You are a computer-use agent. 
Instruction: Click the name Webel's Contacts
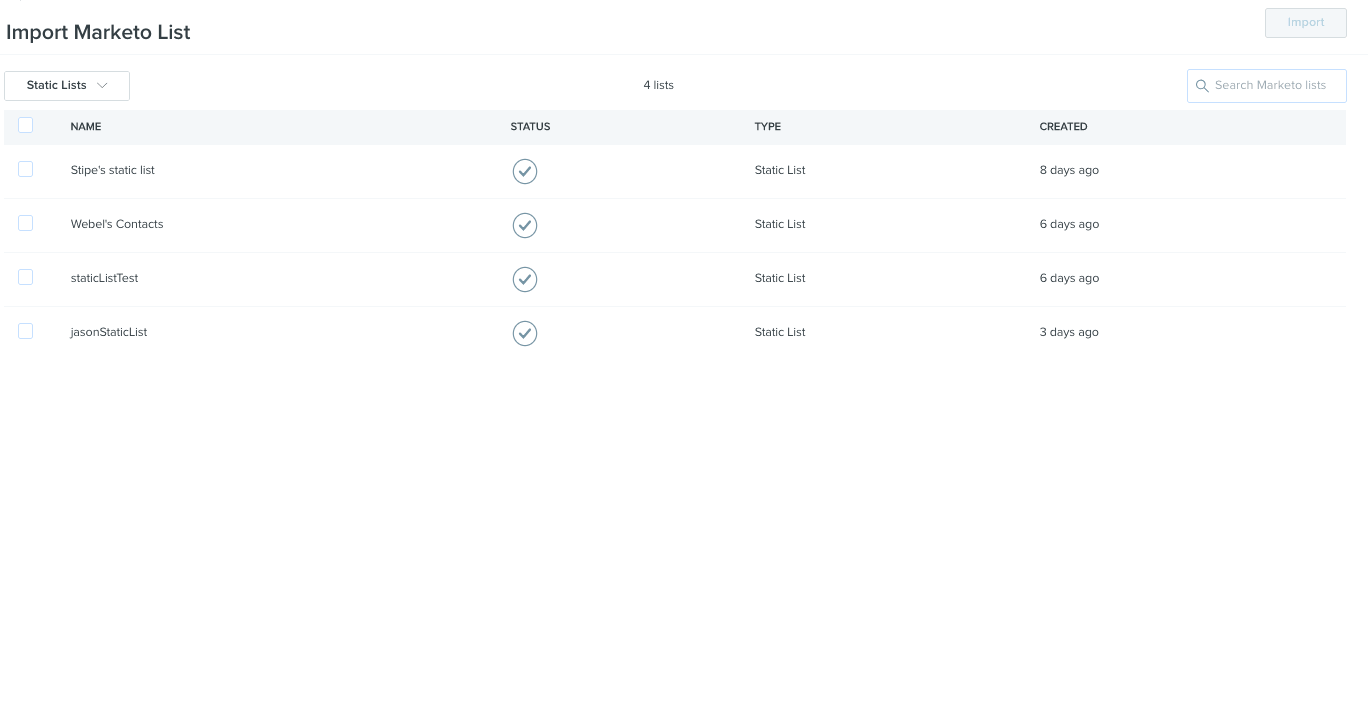(x=117, y=224)
